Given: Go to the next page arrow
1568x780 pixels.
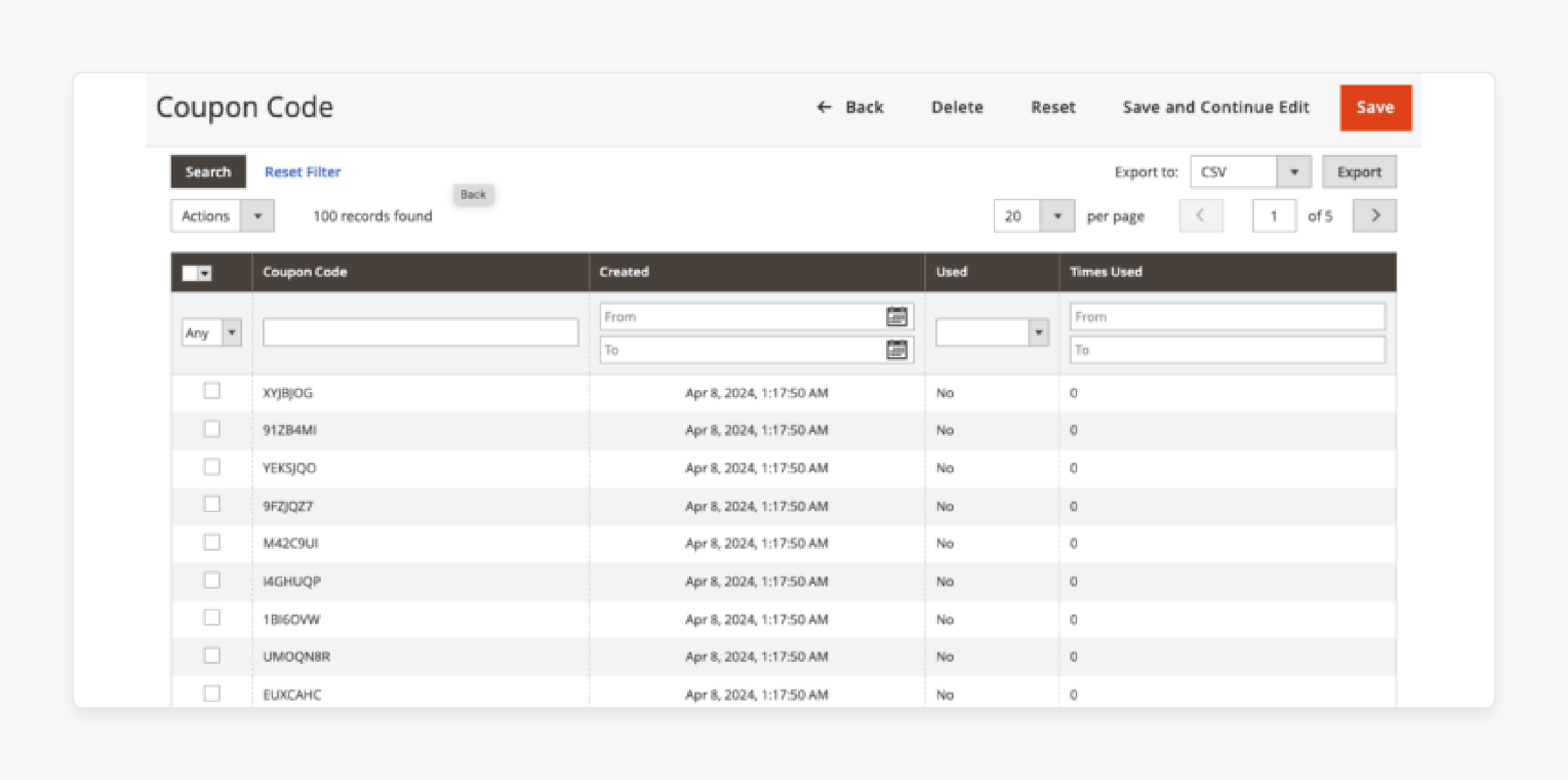Looking at the screenshot, I should (1374, 216).
